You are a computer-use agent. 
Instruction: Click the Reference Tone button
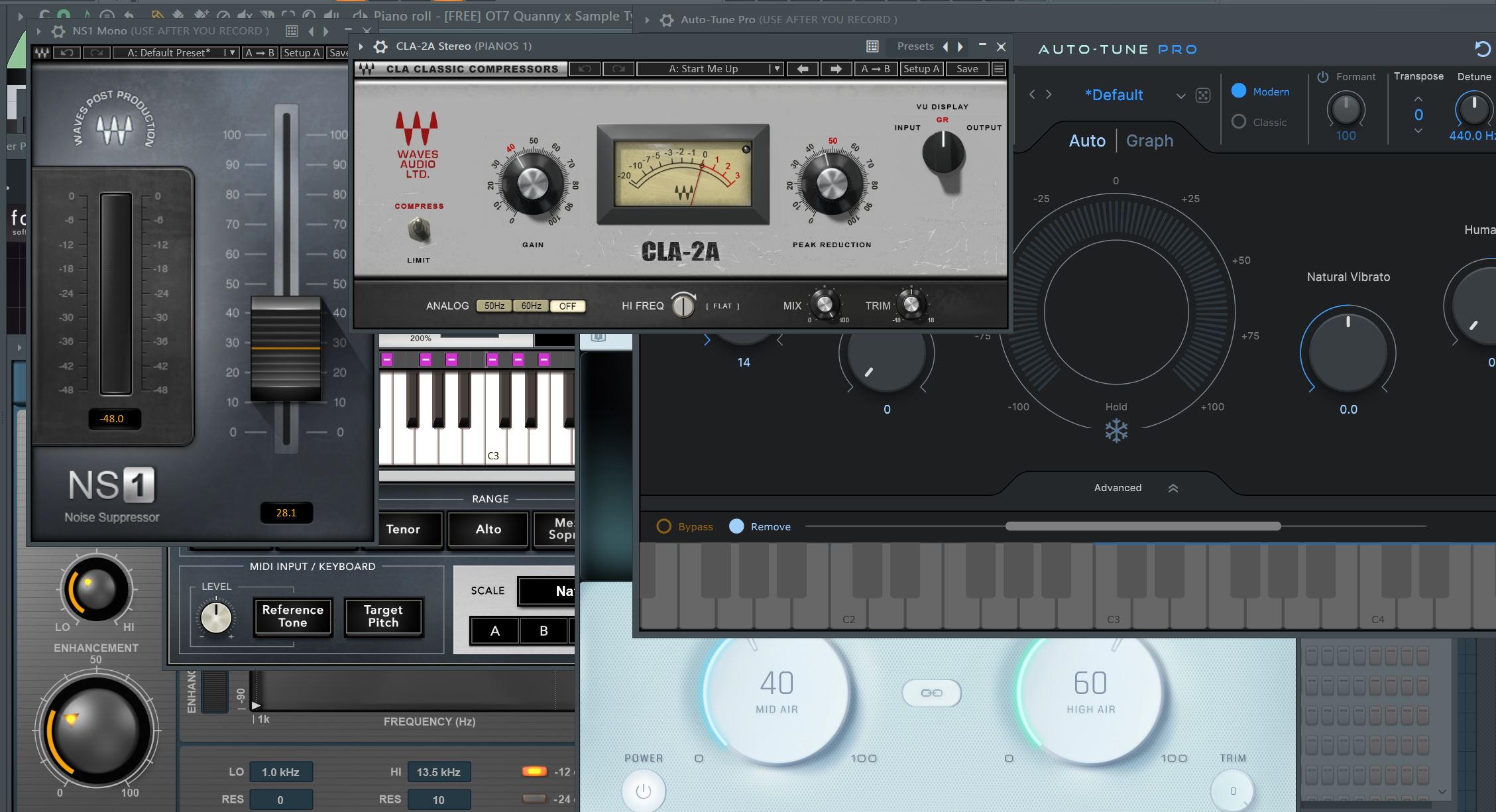[292, 616]
